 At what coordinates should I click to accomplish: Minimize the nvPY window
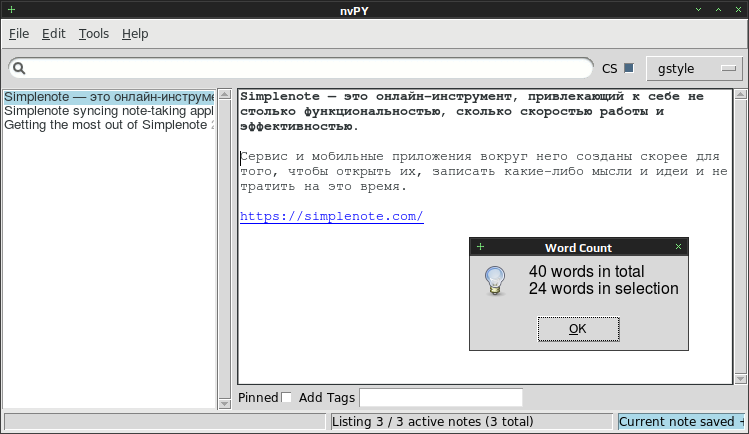pos(698,10)
